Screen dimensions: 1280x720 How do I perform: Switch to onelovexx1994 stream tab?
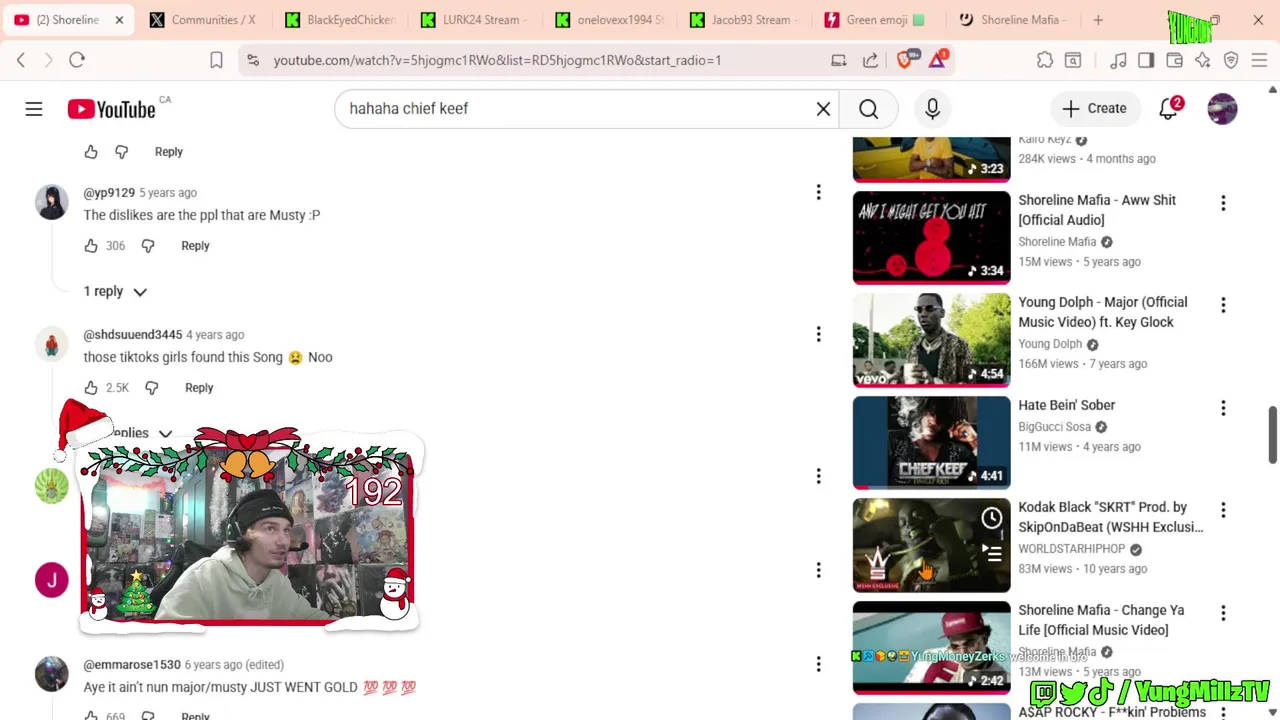tap(609, 20)
